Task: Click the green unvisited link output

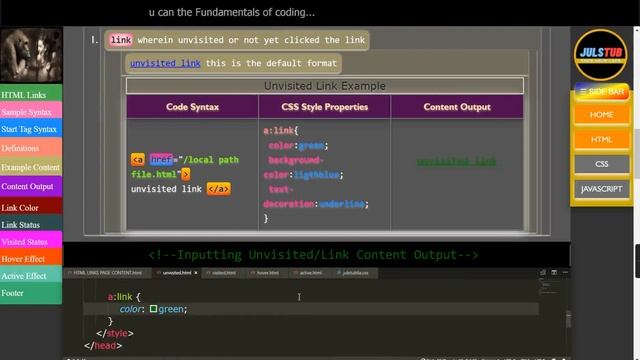Action: 456,161
